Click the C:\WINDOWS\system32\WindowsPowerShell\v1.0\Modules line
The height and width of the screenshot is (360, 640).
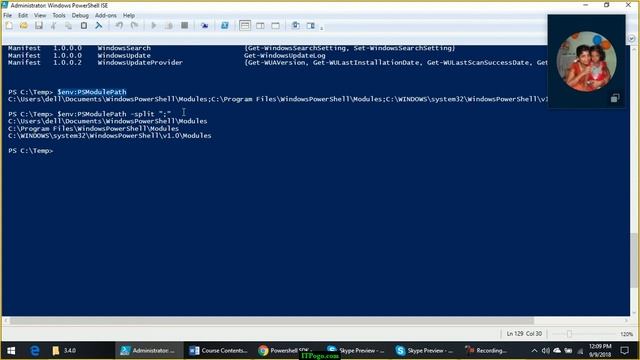point(109,136)
